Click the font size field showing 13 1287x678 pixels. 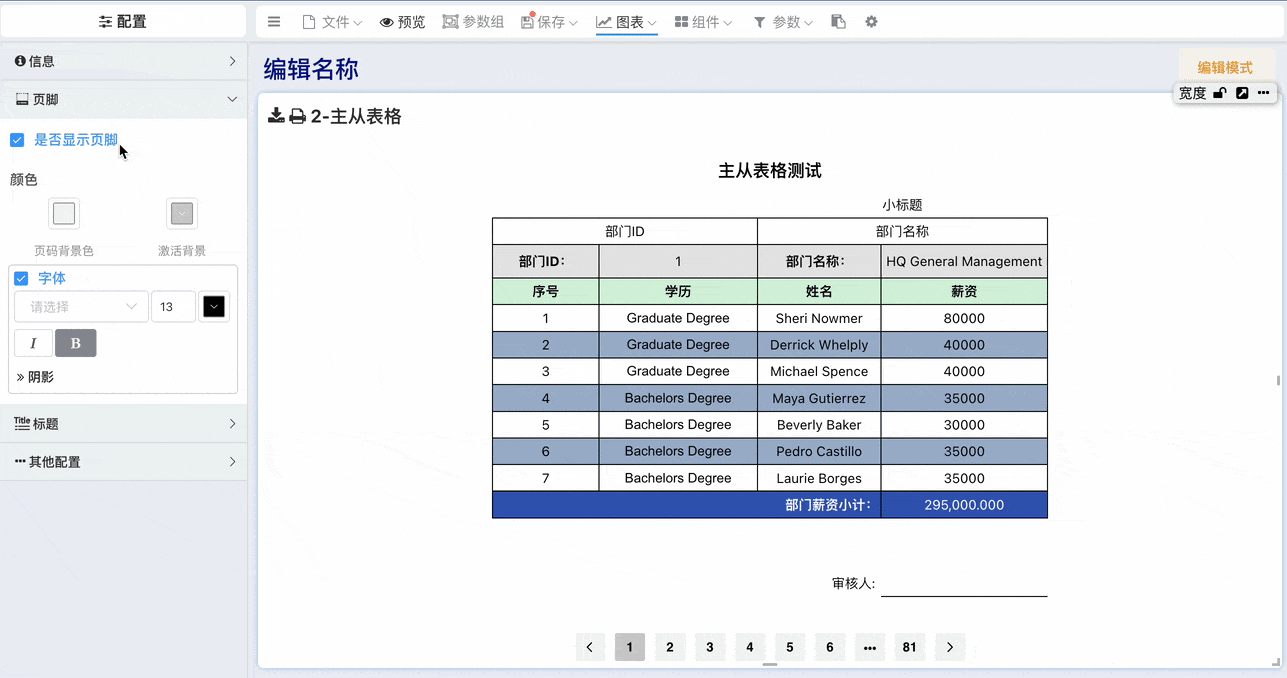(x=173, y=307)
